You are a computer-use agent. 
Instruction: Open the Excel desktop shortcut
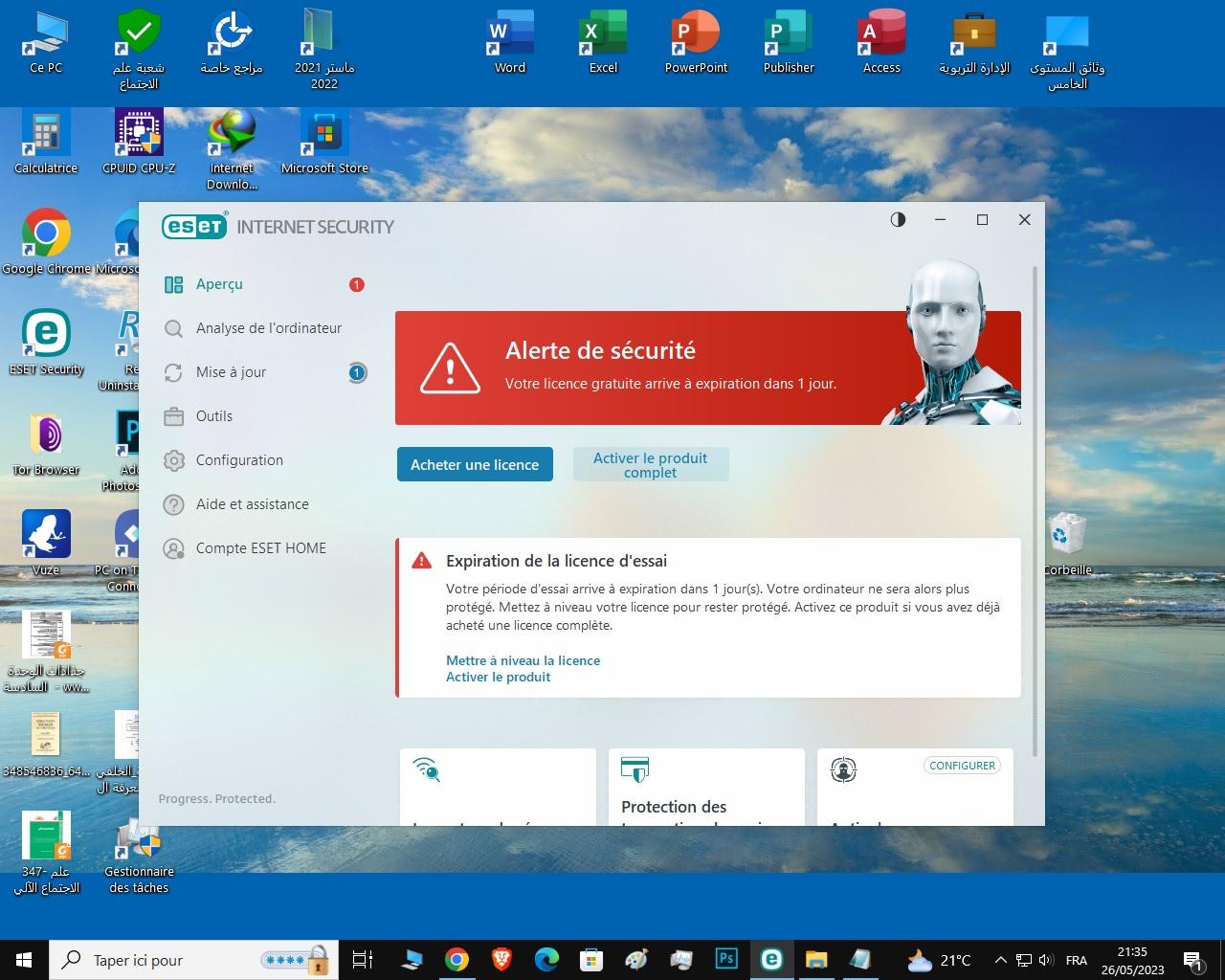pos(603,43)
